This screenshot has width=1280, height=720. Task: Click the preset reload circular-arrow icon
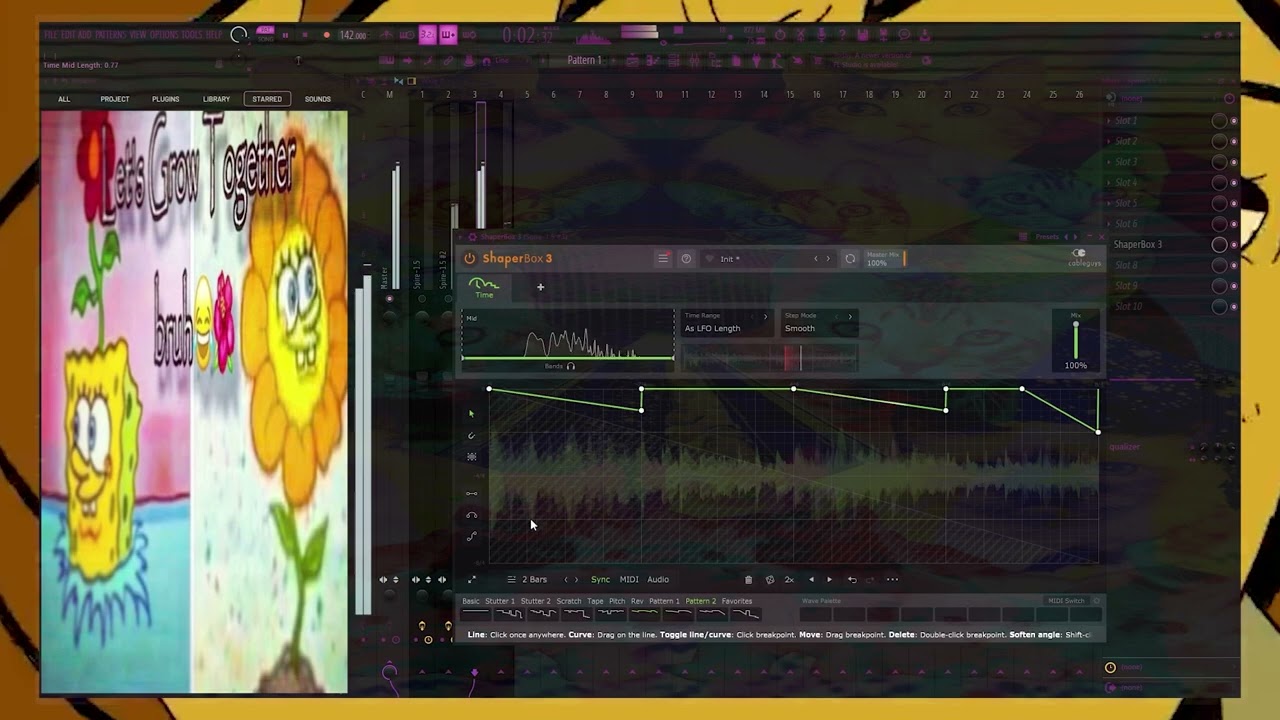pos(850,258)
